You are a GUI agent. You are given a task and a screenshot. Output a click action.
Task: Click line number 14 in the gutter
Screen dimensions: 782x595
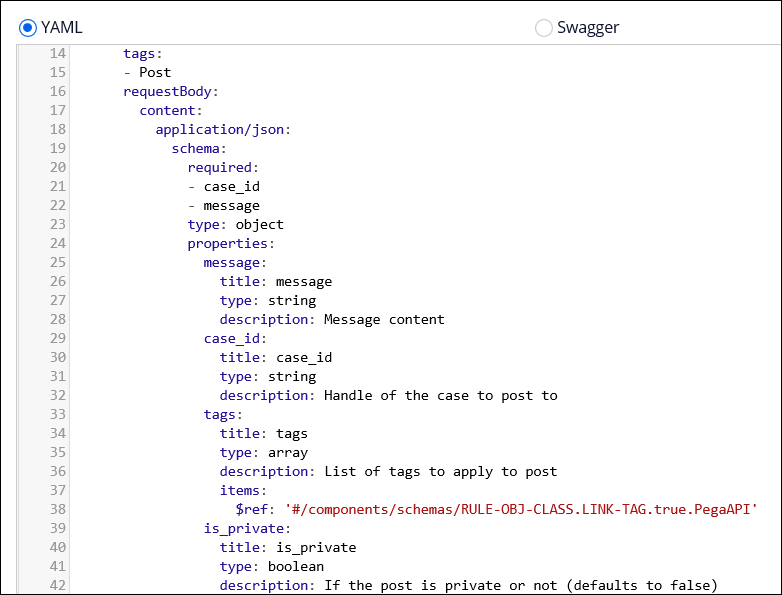tap(57, 53)
